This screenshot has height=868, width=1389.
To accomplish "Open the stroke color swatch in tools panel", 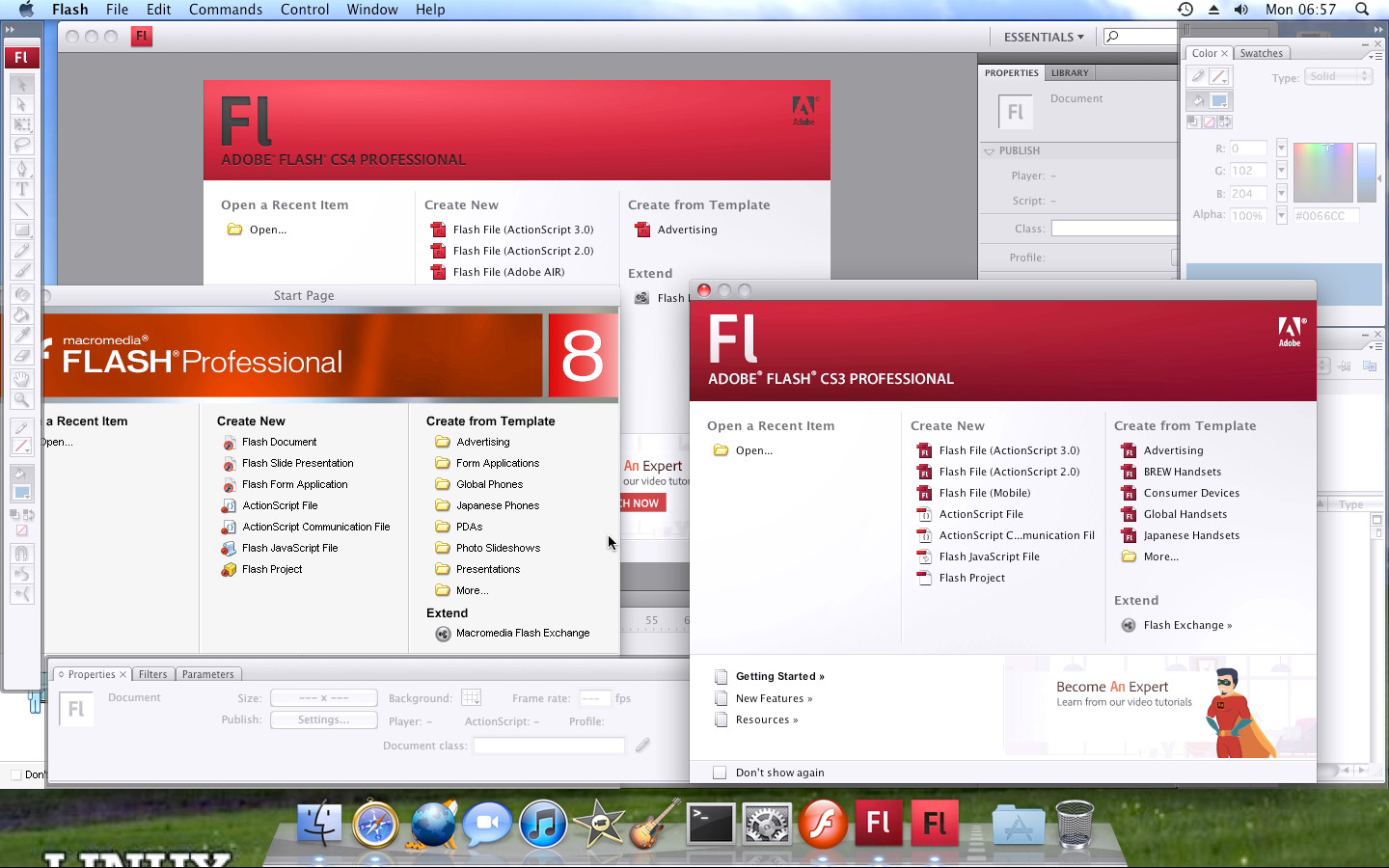I will pos(21,447).
